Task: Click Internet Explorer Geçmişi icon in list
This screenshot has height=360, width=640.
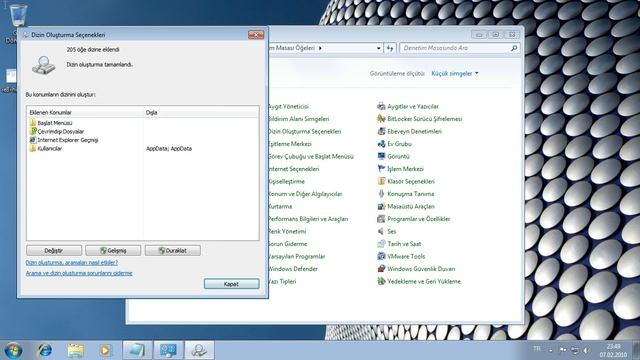Action: coord(33,140)
